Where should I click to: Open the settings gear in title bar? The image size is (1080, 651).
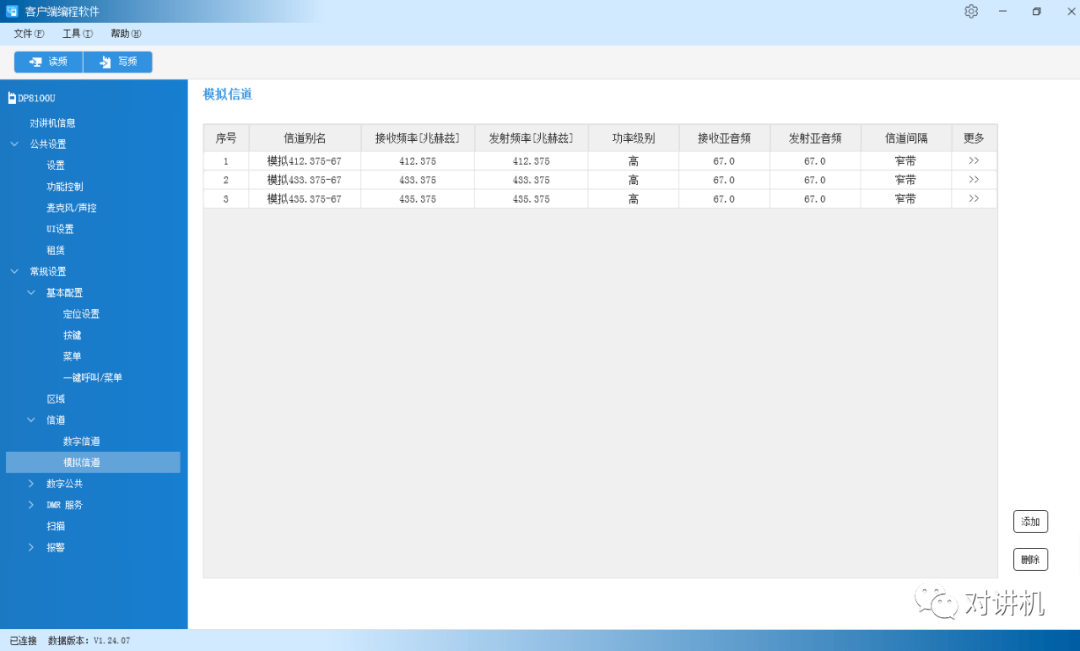(971, 11)
